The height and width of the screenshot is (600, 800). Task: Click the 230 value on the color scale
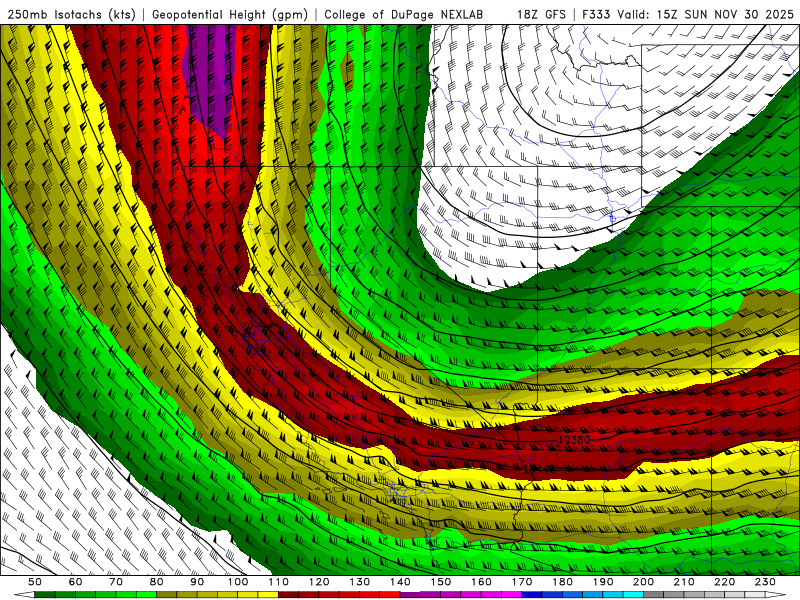click(x=765, y=582)
